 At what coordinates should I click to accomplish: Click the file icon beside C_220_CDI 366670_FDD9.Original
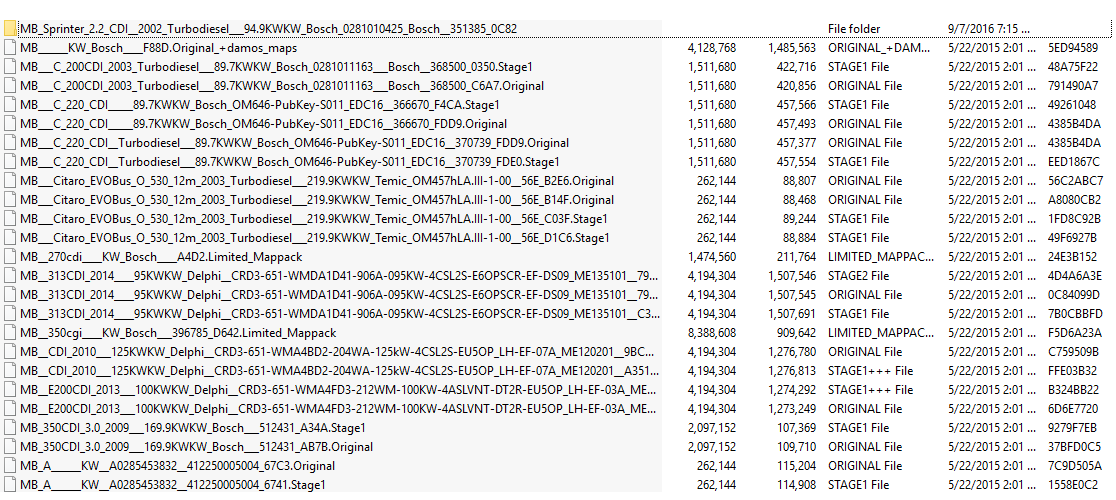[x=9, y=124]
